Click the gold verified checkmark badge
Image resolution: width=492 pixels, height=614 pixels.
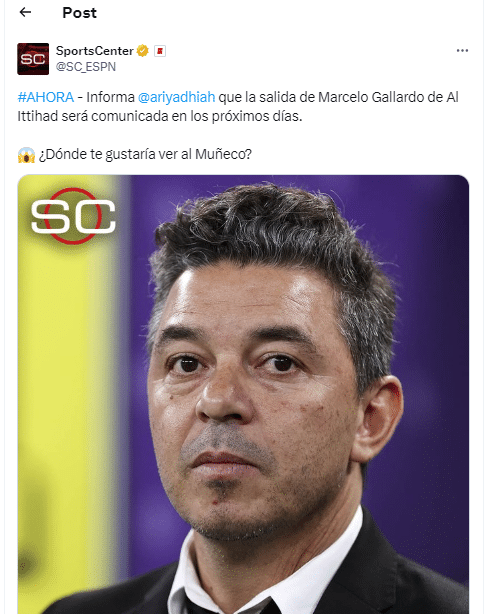click(143, 51)
